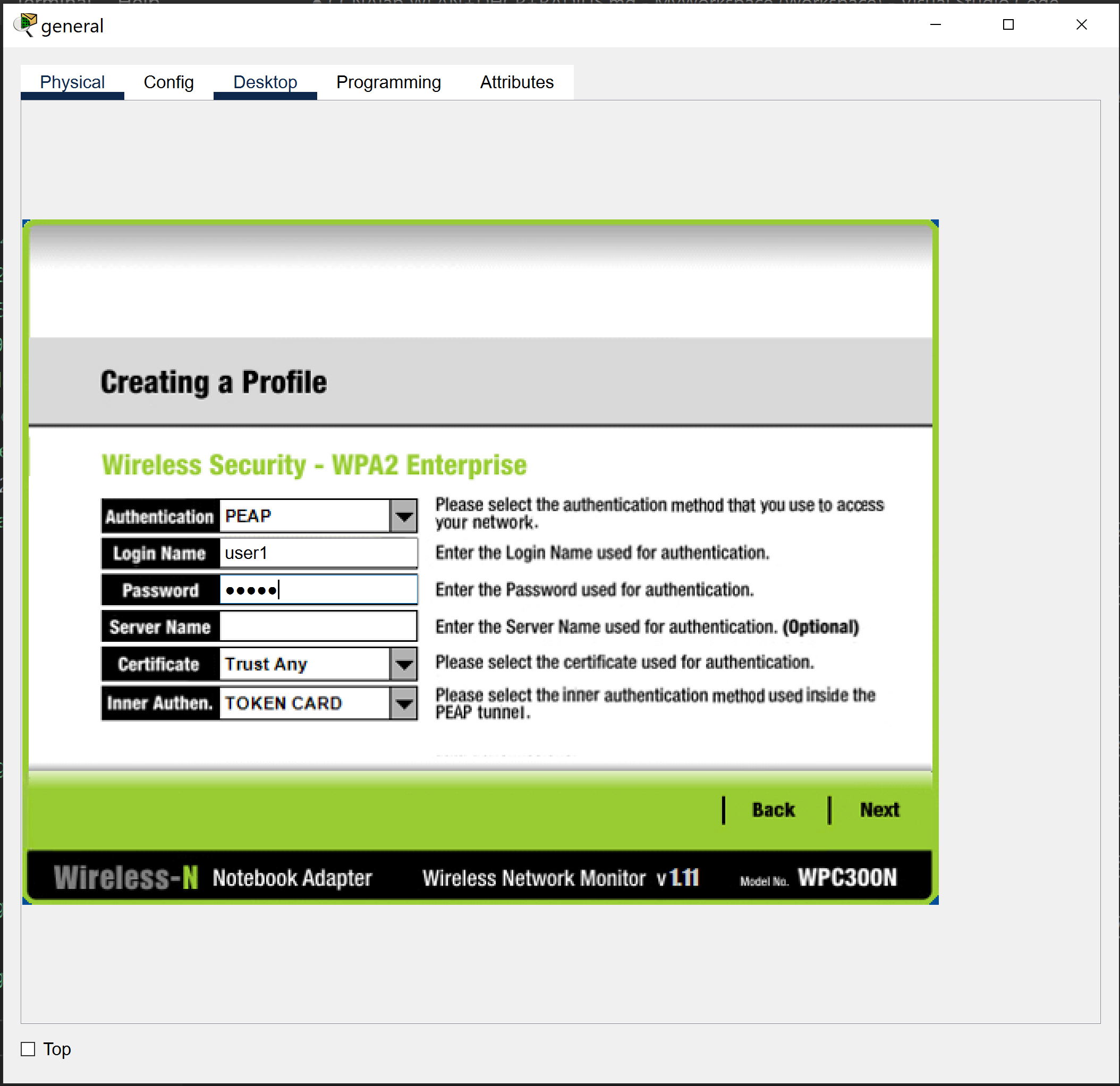The height and width of the screenshot is (1086, 1120).
Task: Go to the Programming tab
Action: tap(388, 82)
